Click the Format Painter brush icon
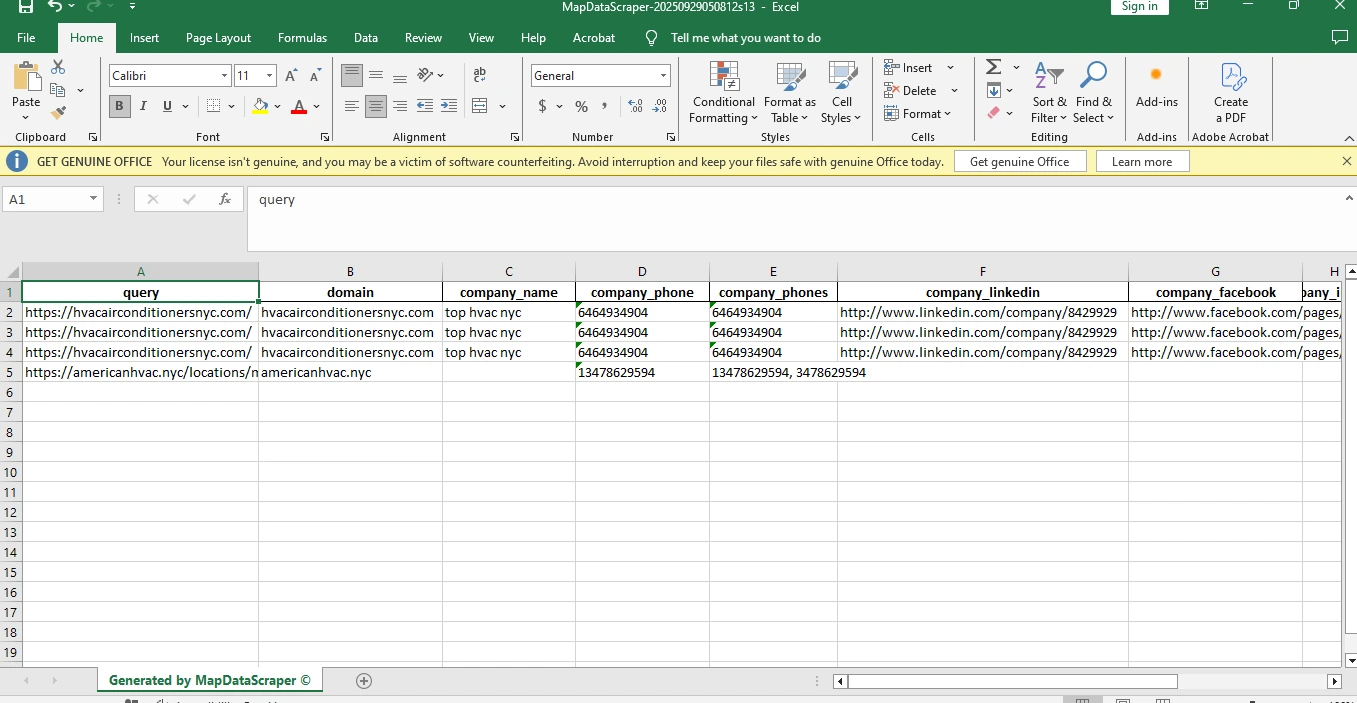1357x703 pixels. click(x=58, y=113)
